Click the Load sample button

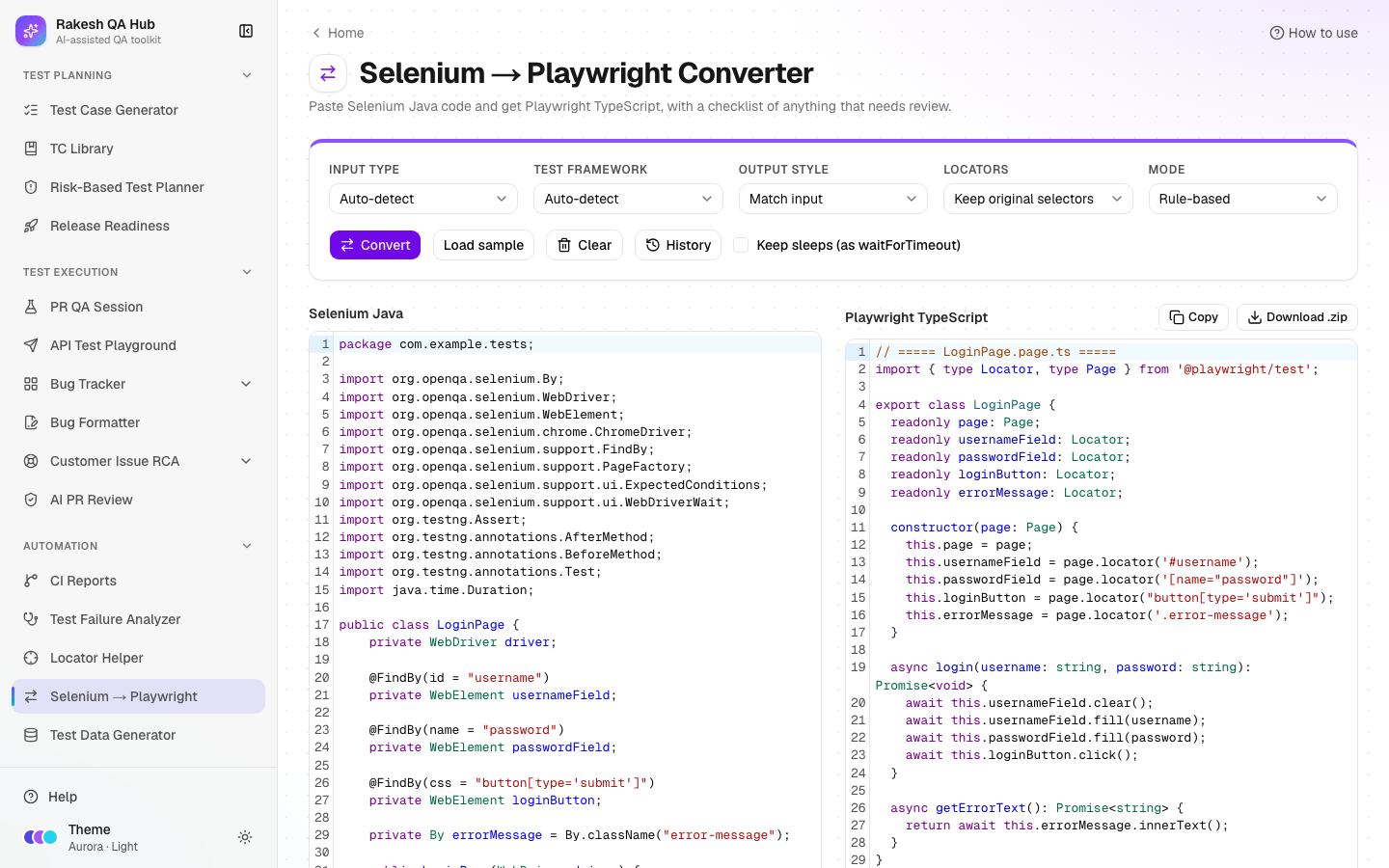pyautogui.click(x=483, y=245)
